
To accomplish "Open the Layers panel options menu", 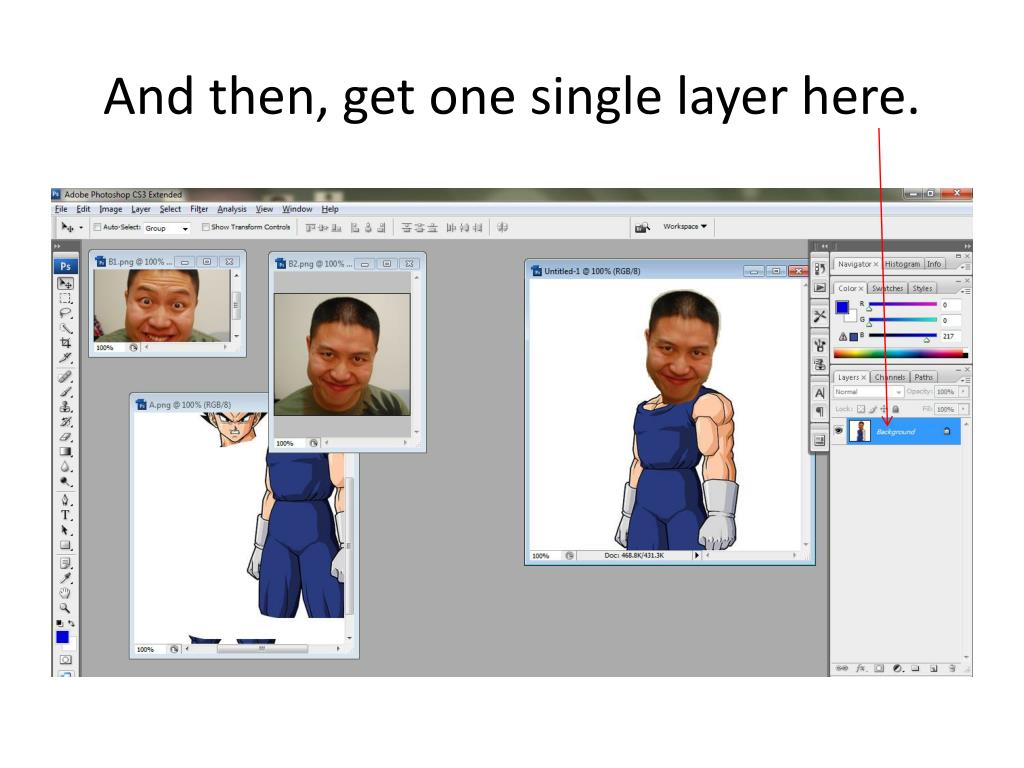I will pos(965,379).
